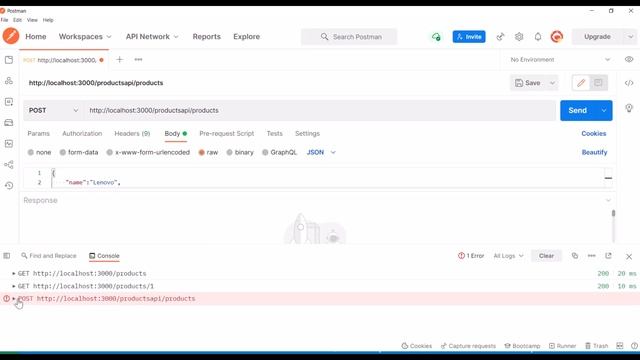
Task: Open the info lightbulb icon
Action: 629,108
